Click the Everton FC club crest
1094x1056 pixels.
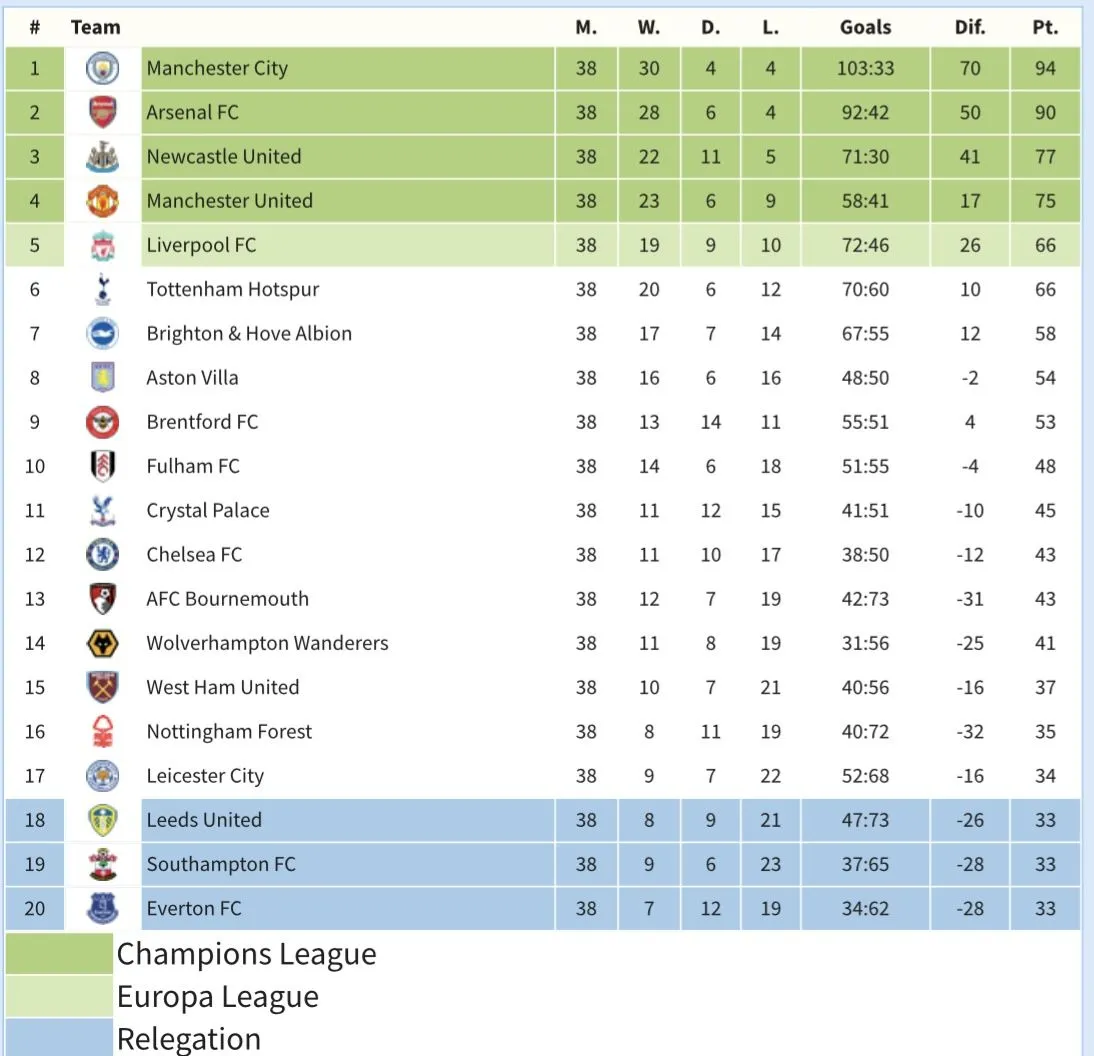tap(102, 908)
